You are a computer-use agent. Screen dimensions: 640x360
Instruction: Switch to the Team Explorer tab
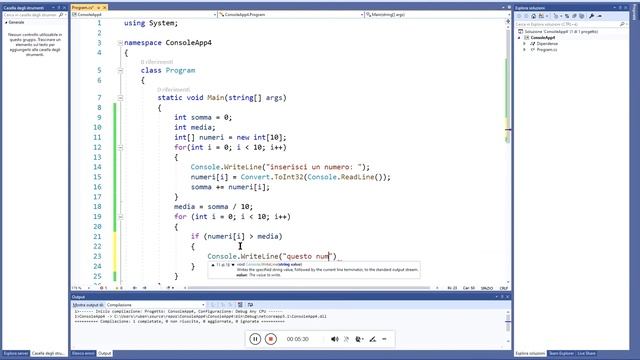(561, 353)
